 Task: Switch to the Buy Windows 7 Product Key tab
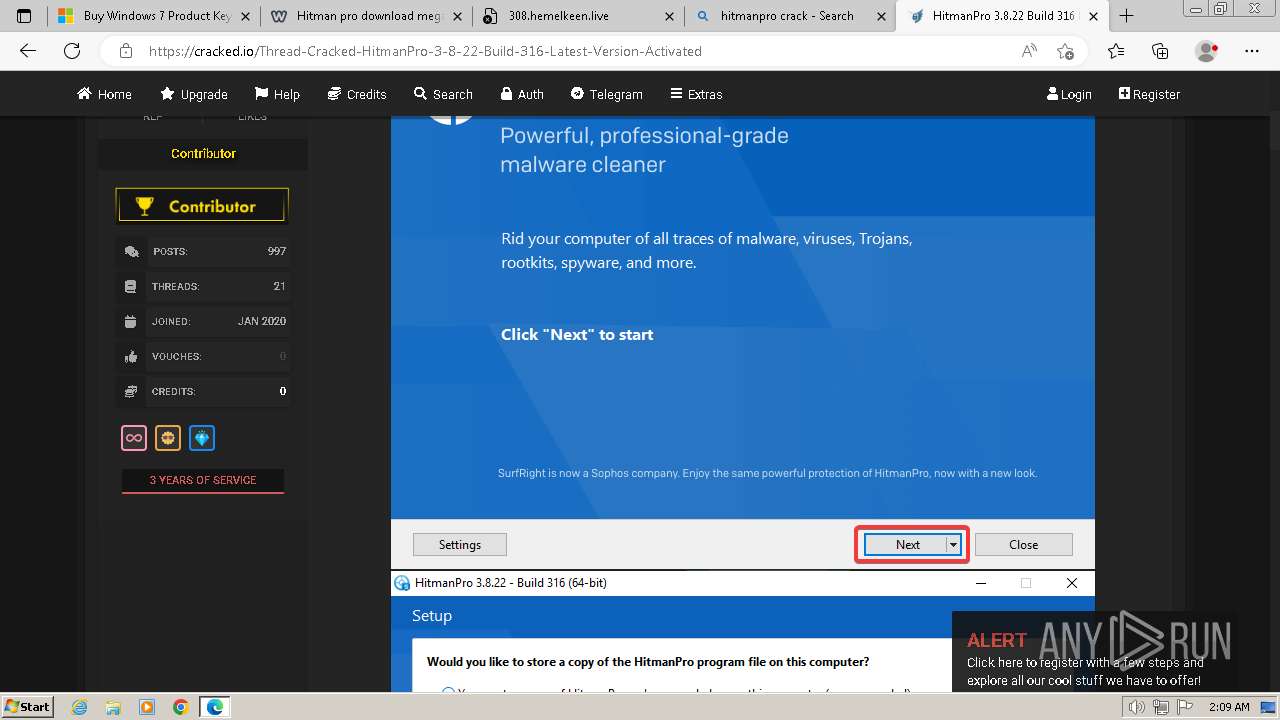tap(153, 16)
